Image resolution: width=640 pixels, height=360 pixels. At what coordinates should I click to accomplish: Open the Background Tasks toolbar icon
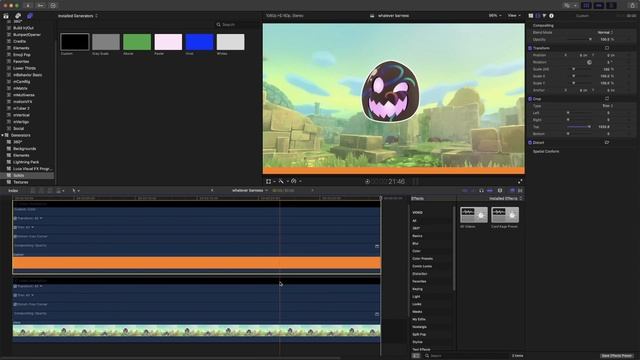click(x=53, y=6)
